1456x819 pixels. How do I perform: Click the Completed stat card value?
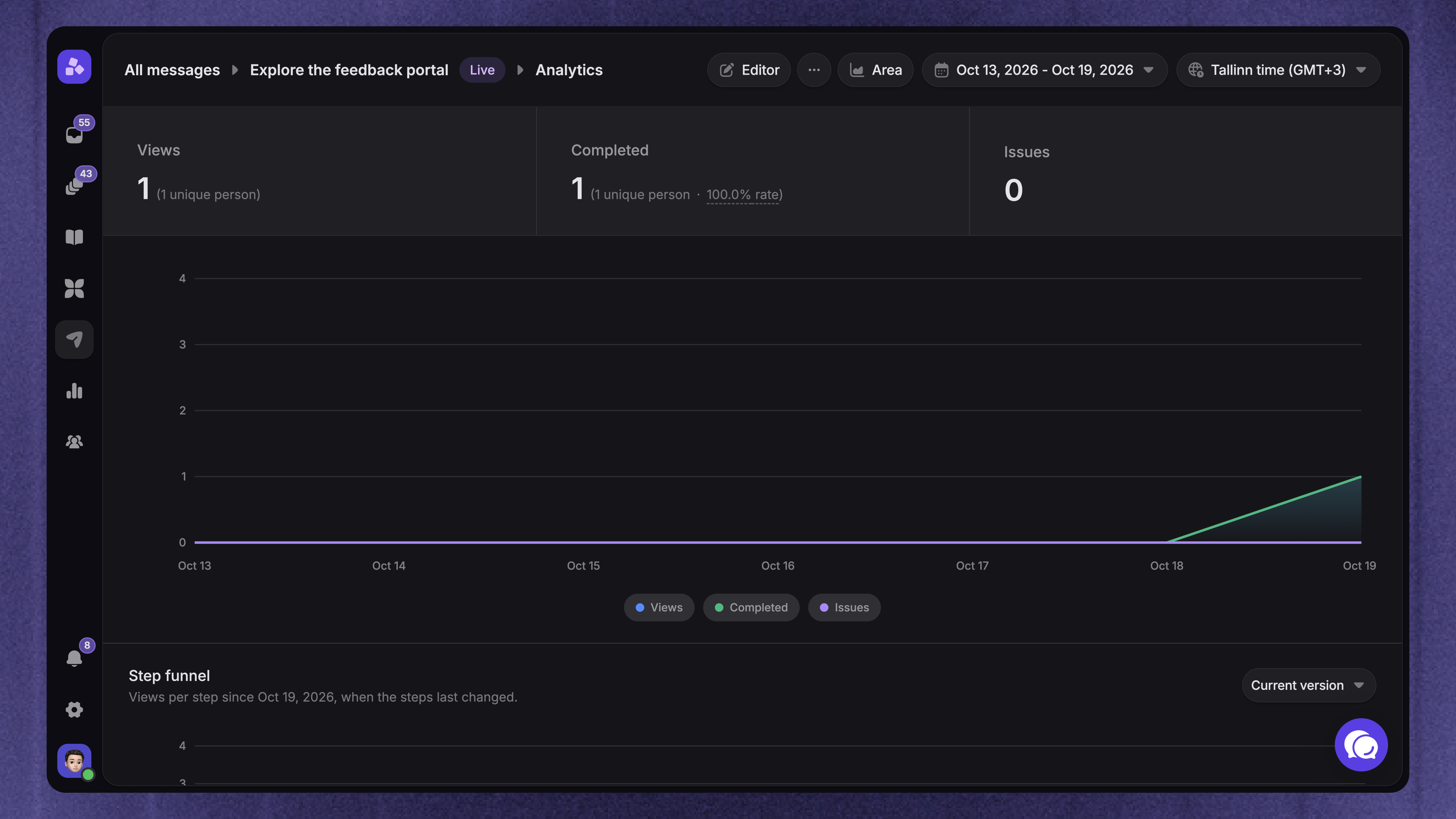(x=577, y=188)
